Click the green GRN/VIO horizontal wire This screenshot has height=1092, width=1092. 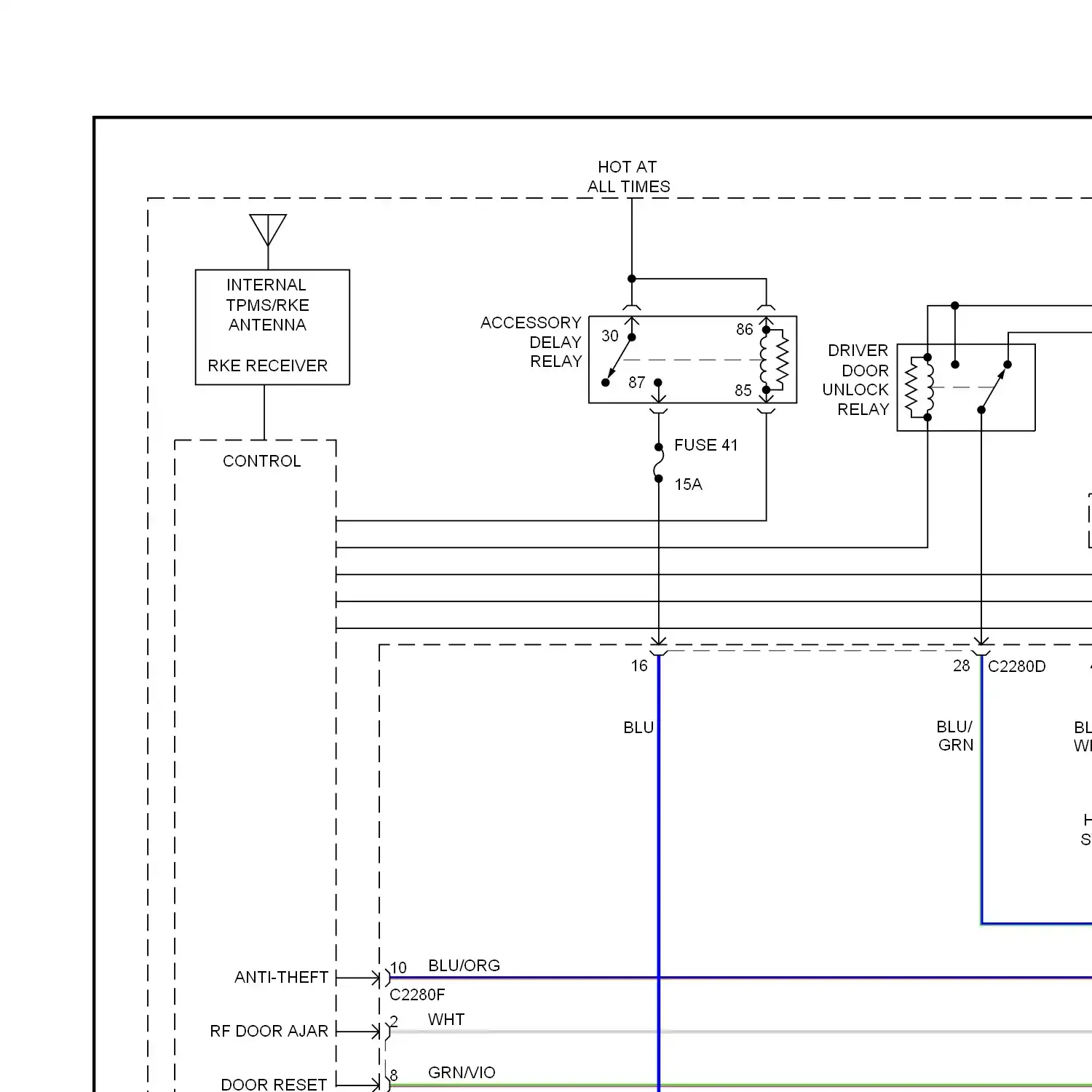point(741,1085)
